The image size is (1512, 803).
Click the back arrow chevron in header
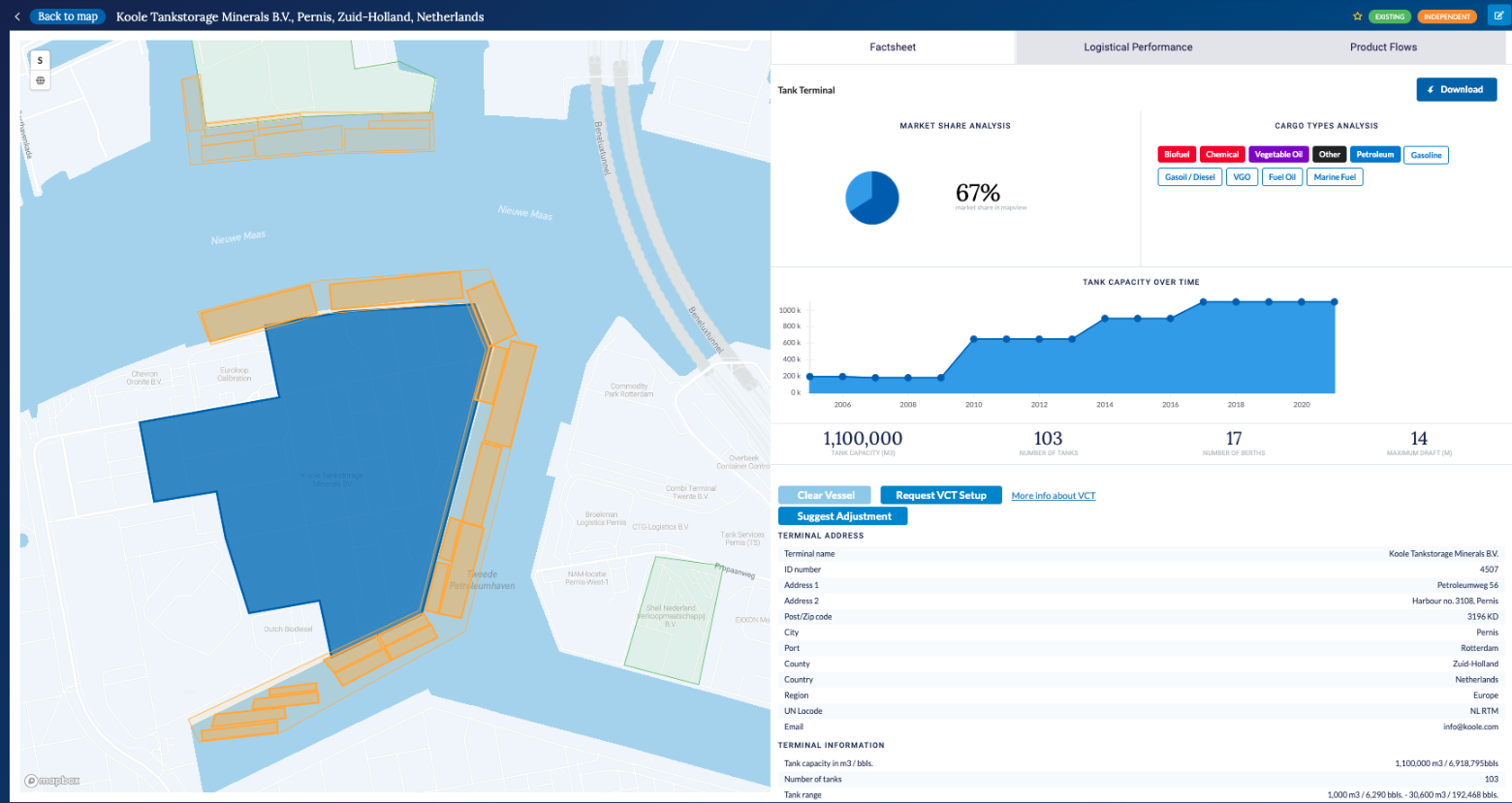(x=17, y=16)
